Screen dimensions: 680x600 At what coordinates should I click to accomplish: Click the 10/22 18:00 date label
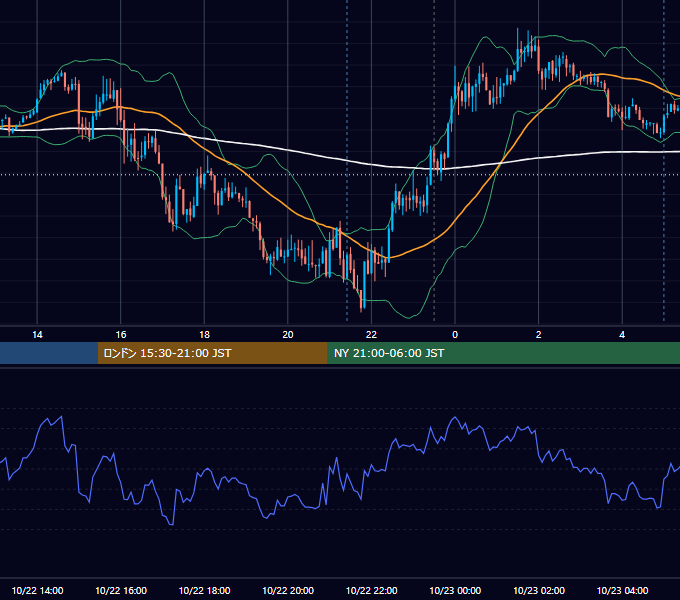(x=204, y=590)
